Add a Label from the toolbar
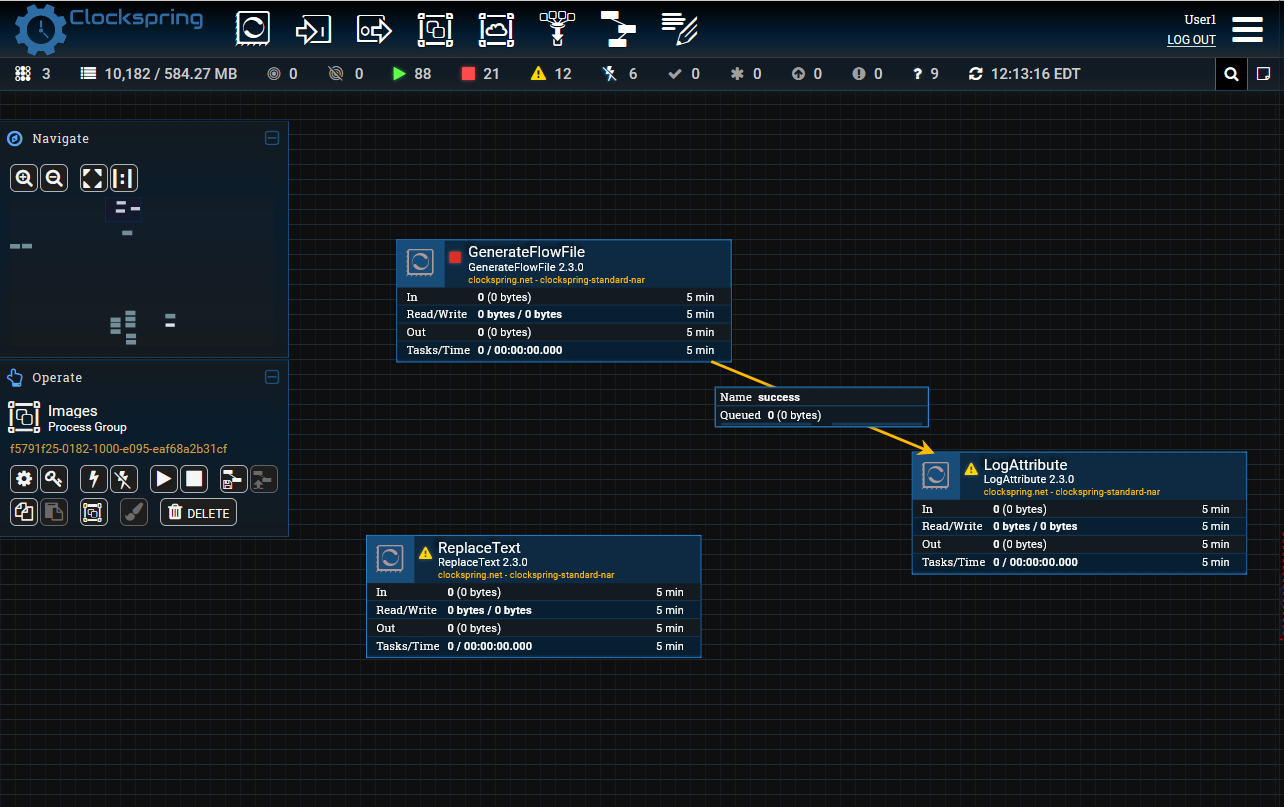Image resolution: width=1284 pixels, height=807 pixels. (679, 29)
